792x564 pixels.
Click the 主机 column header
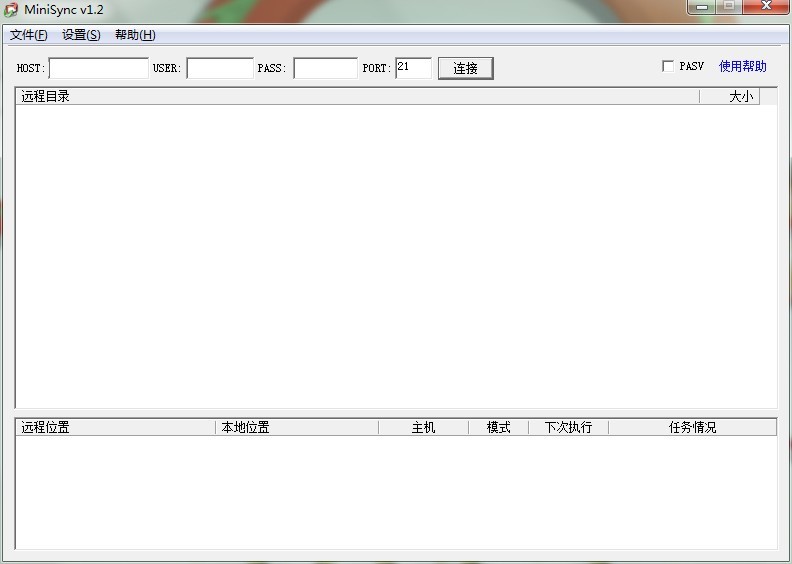coord(423,427)
